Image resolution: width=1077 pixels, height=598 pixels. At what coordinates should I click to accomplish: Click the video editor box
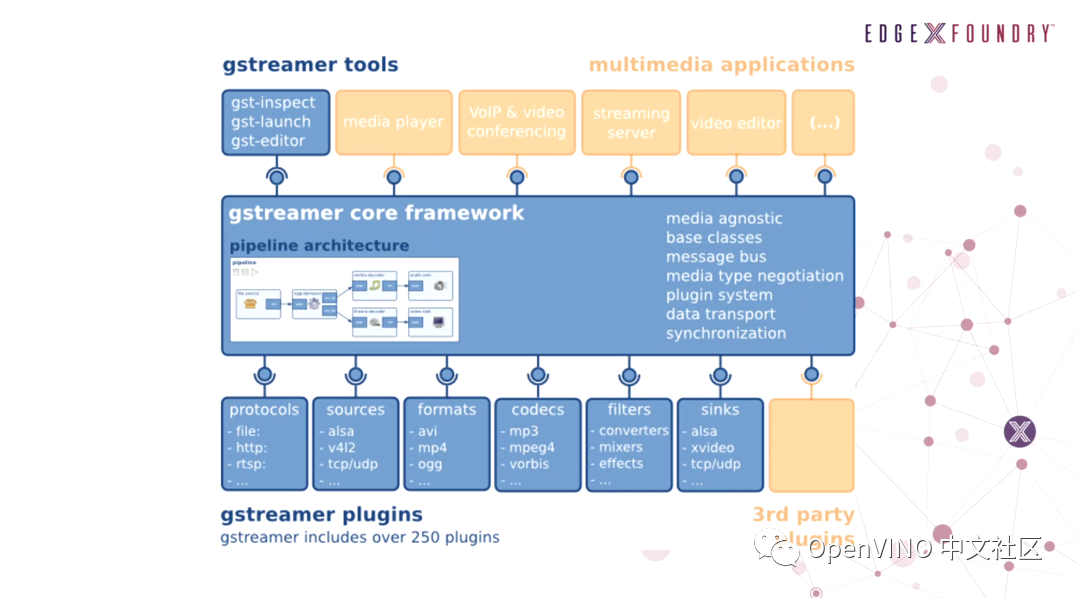[736, 122]
